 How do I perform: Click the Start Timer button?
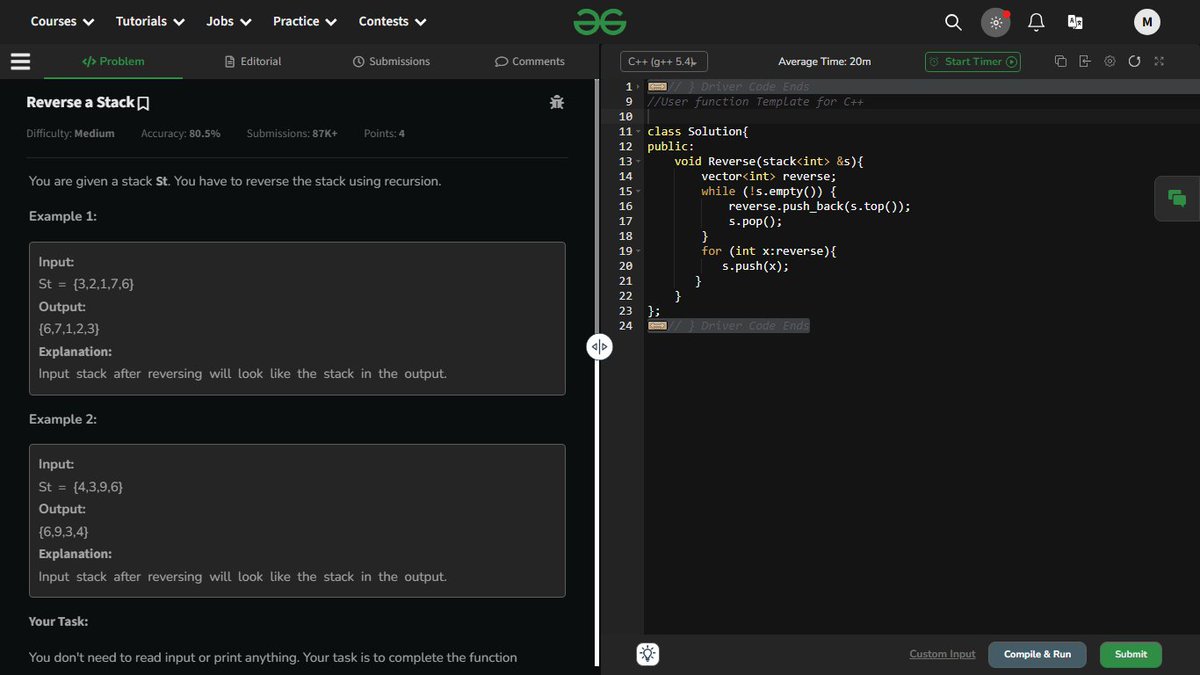pyautogui.click(x=973, y=62)
